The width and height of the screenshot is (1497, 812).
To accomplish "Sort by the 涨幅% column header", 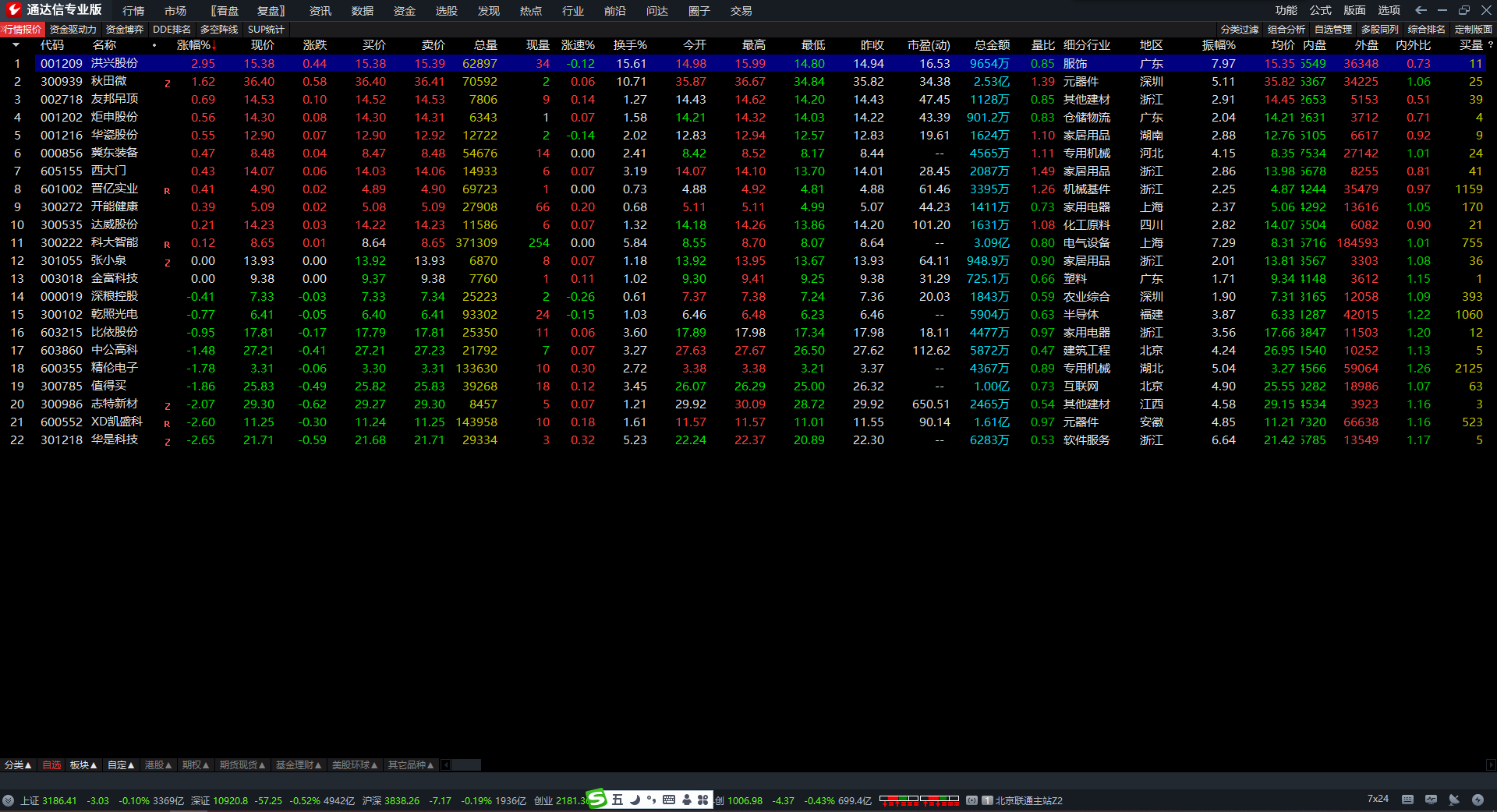I will click(x=196, y=45).
